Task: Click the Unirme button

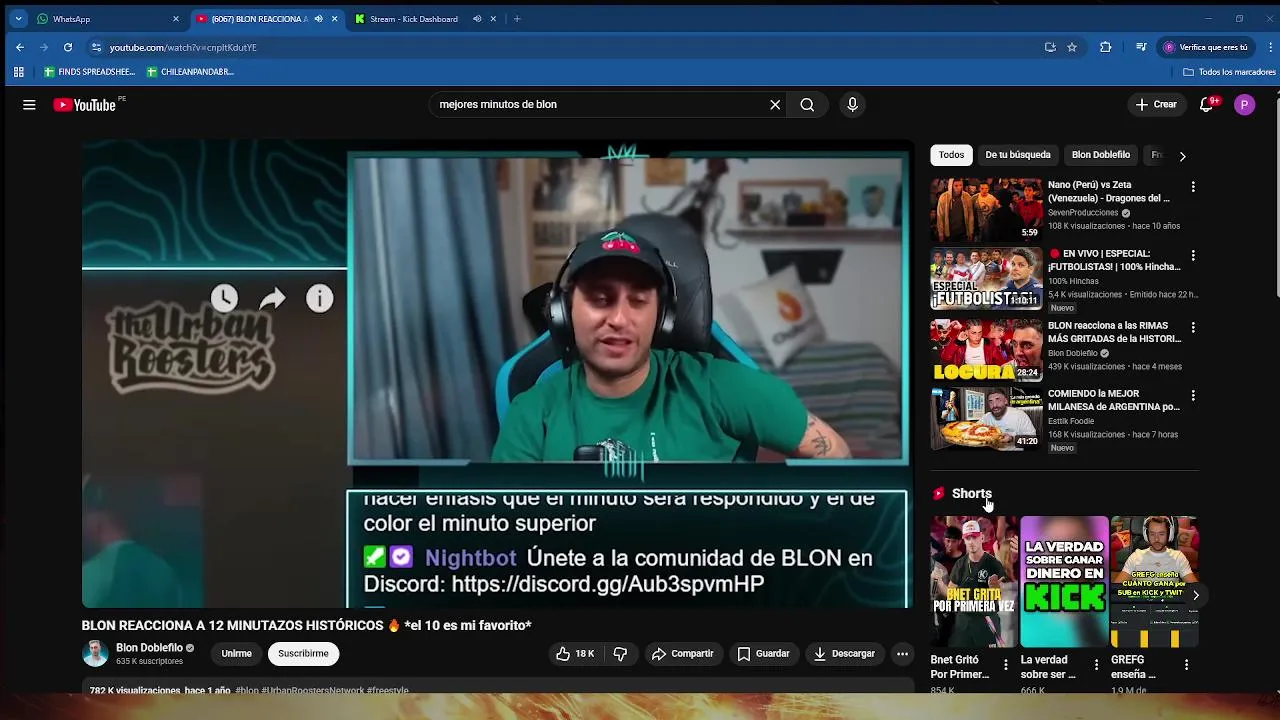Action: [x=237, y=654]
